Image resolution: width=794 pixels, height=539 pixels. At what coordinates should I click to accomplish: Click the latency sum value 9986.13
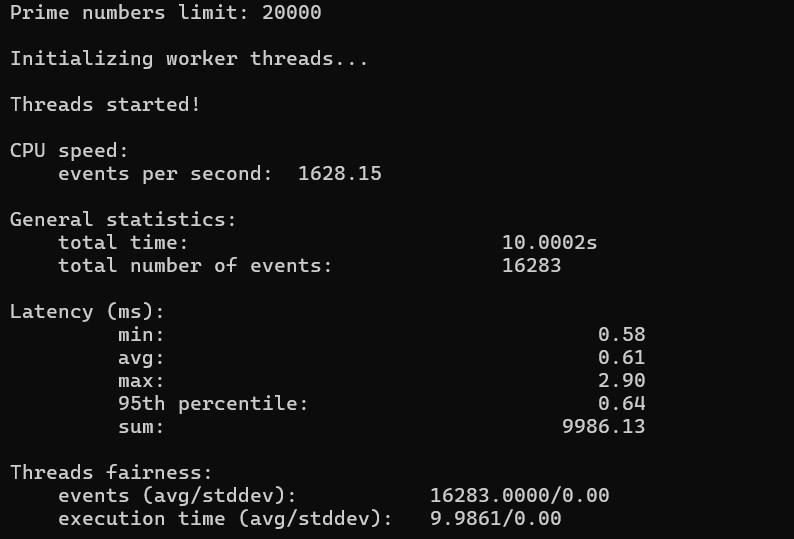click(603, 427)
